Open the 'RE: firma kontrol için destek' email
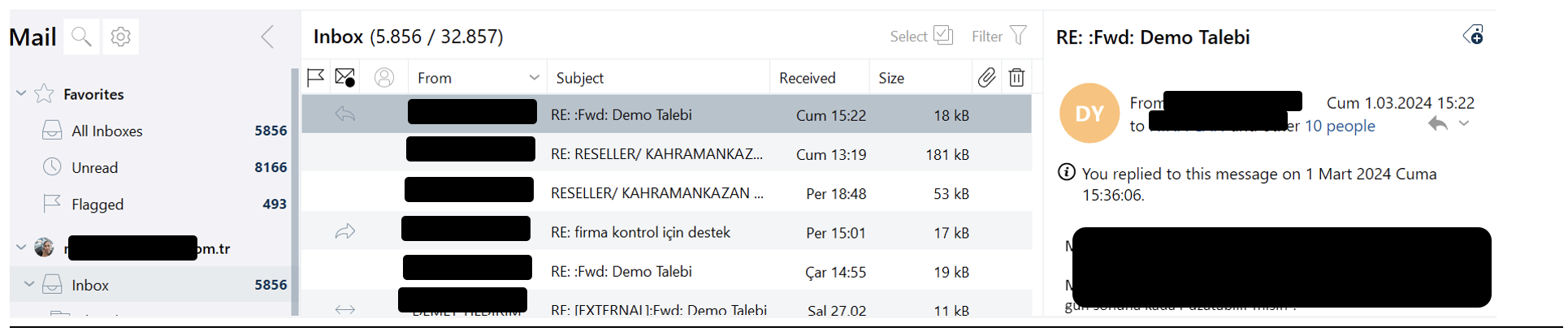Screen dimensions: 1568x336 (640, 232)
